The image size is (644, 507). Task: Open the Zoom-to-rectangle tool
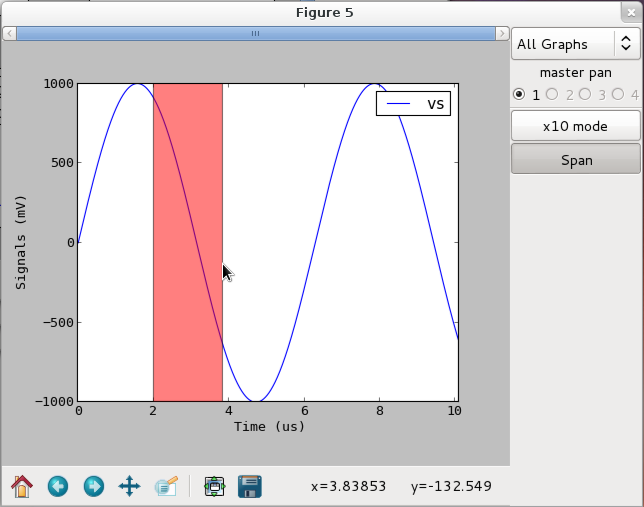[166, 486]
